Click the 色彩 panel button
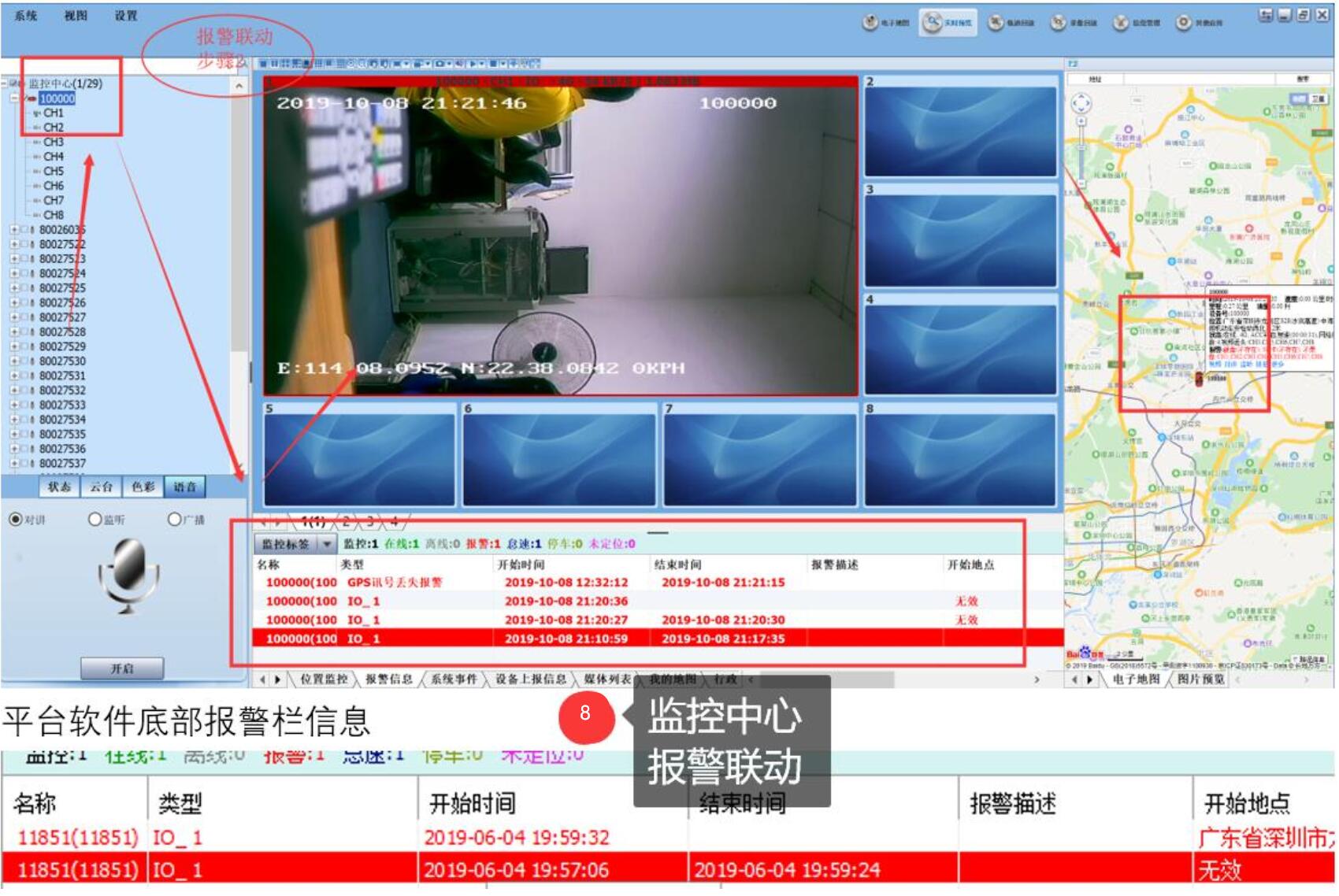The width and height of the screenshot is (1339, 896). [143, 487]
